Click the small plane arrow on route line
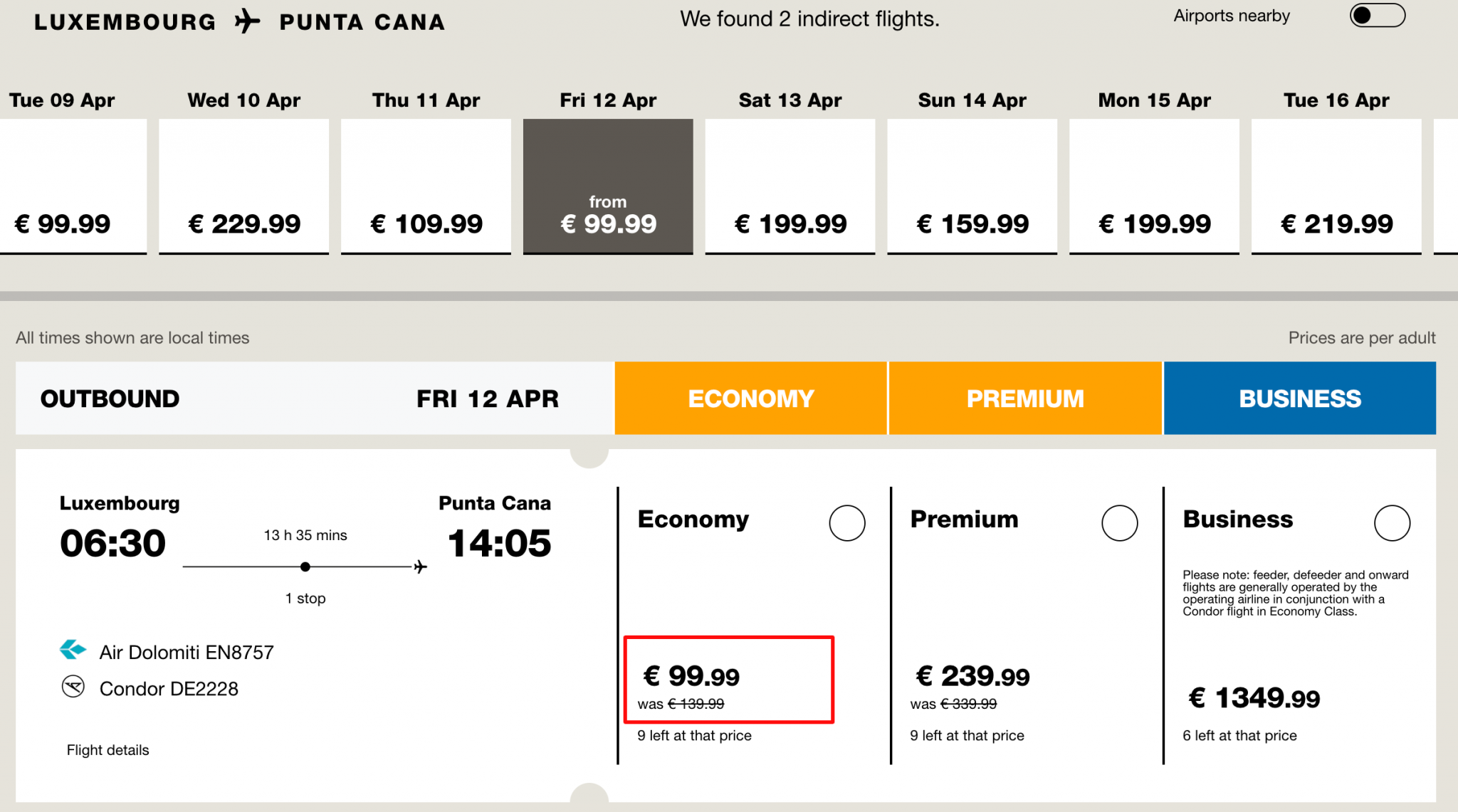Image resolution: width=1458 pixels, height=812 pixels. pyautogui.click(x=420, y=567)
